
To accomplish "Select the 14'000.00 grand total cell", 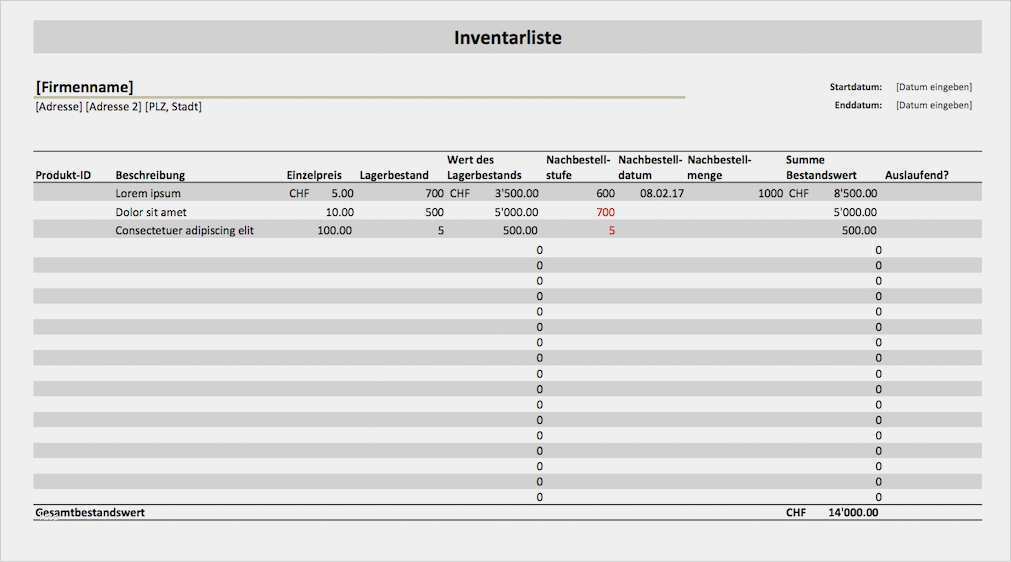I will pos(853,512).
